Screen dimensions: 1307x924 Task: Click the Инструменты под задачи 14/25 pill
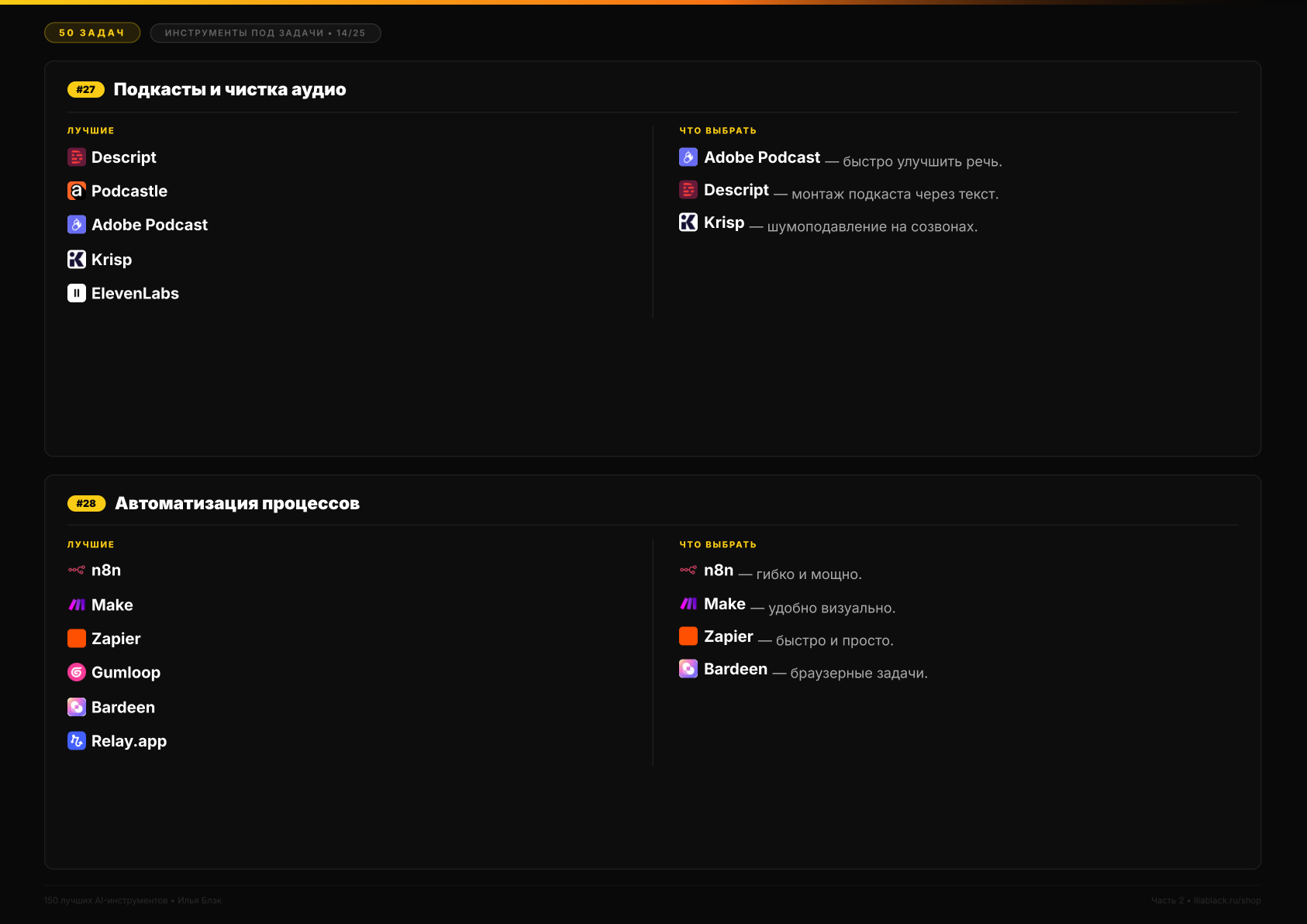265,33
